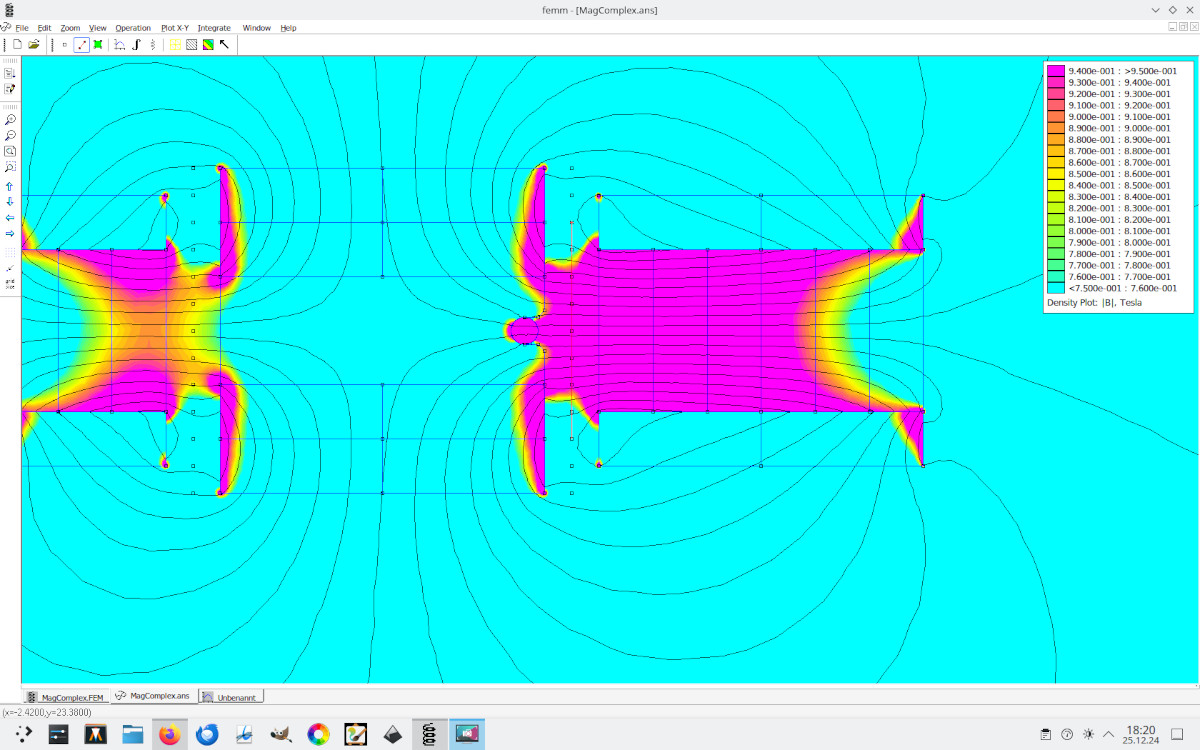Pan view right with the arrow
The height and width of the screenshot is (750, 1200).
[10, 234]
